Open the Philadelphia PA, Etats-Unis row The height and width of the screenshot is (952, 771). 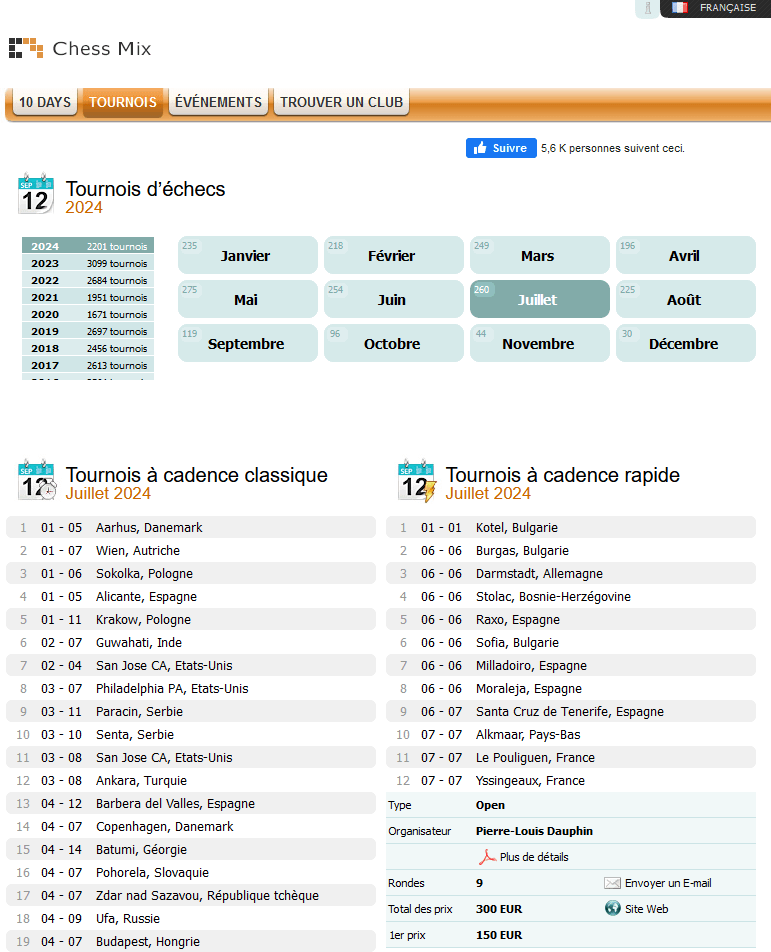point(191,688)
